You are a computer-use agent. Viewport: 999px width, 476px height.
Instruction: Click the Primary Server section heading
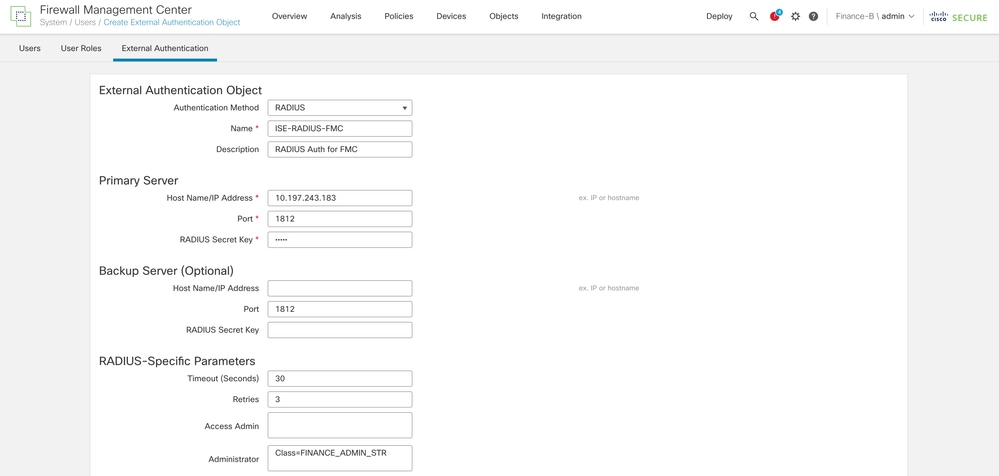138,181
